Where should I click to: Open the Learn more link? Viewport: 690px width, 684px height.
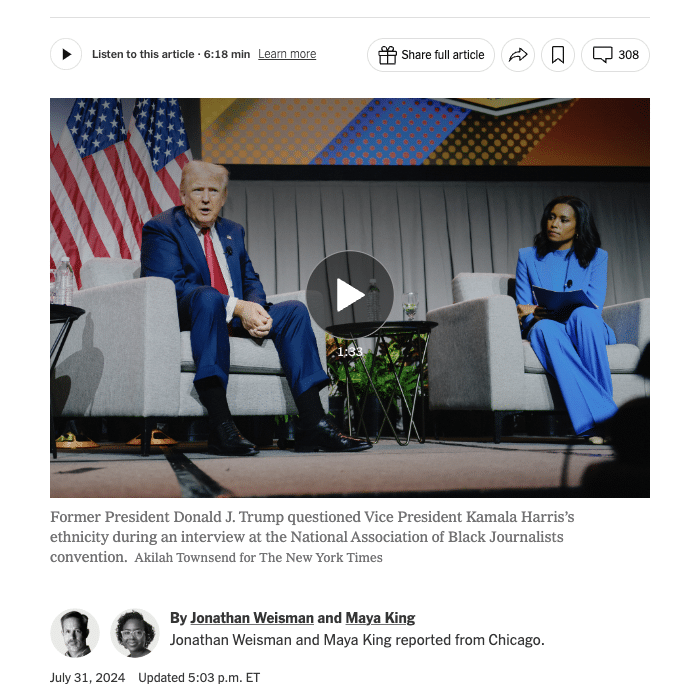pos(287,54)
